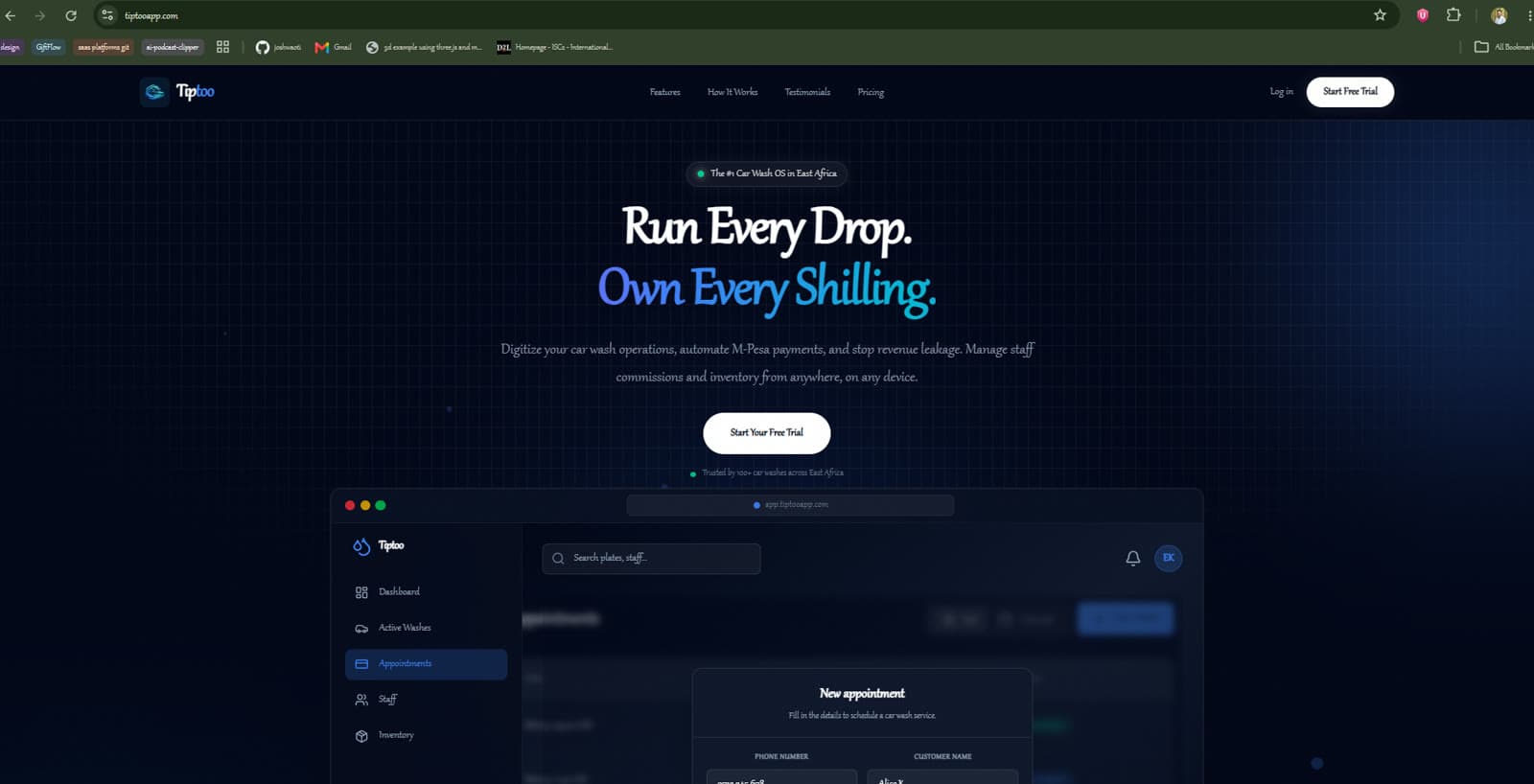Open the Testimonials nav link
1534x784 pixels.
(807, 92)
